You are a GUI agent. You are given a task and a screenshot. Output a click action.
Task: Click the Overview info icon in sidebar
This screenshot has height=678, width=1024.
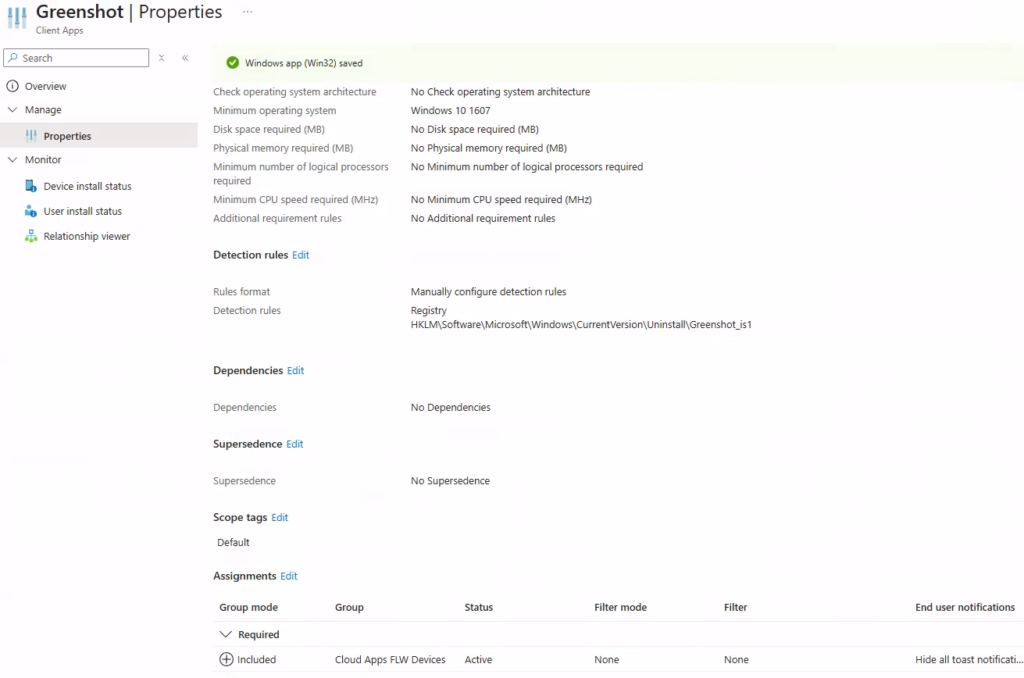click(13, 86)
